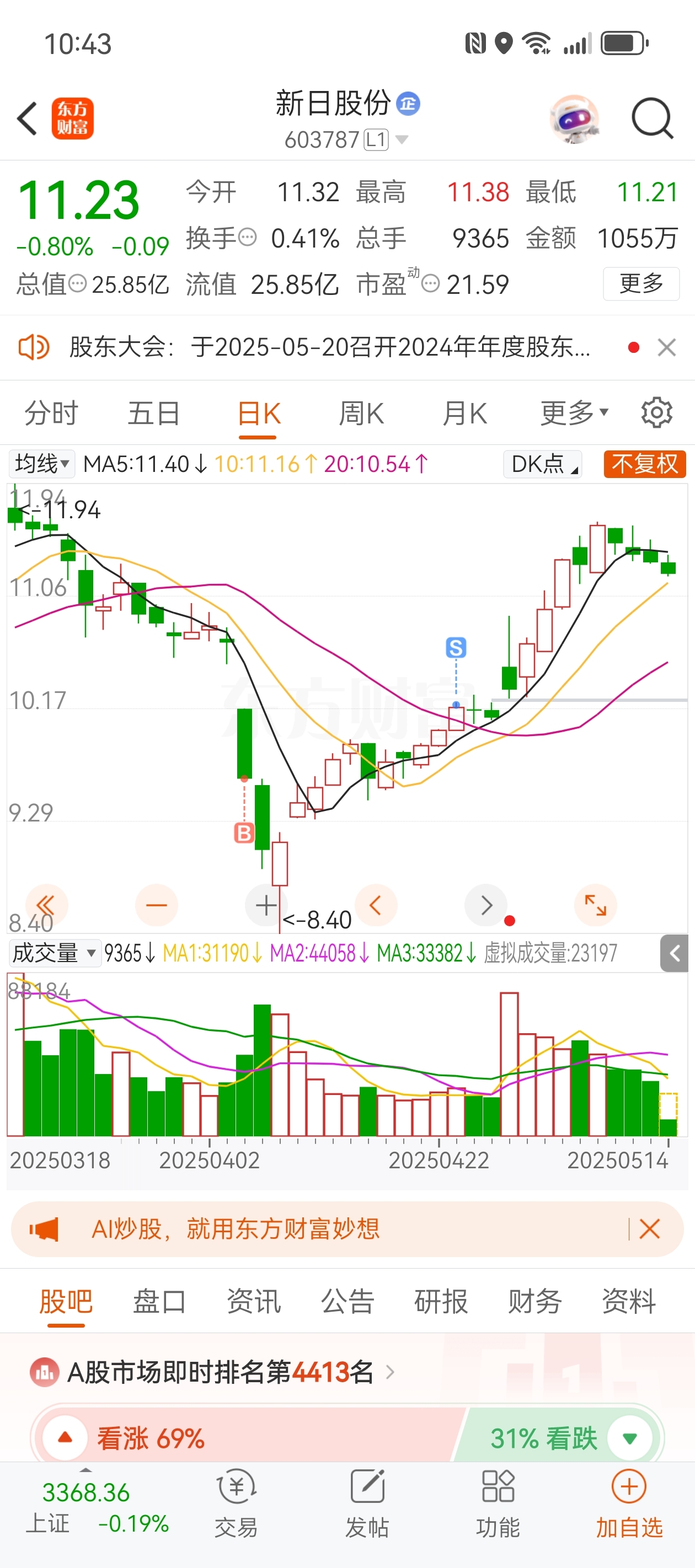
Task: Open AI炒股，就用东方财富妙想 banner
Action: click(x=347, y=1229)
